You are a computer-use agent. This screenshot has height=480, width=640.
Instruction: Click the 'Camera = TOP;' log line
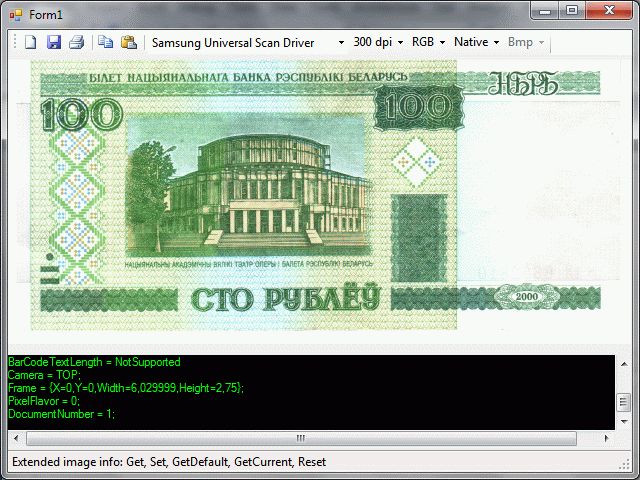tap(44, 375)
